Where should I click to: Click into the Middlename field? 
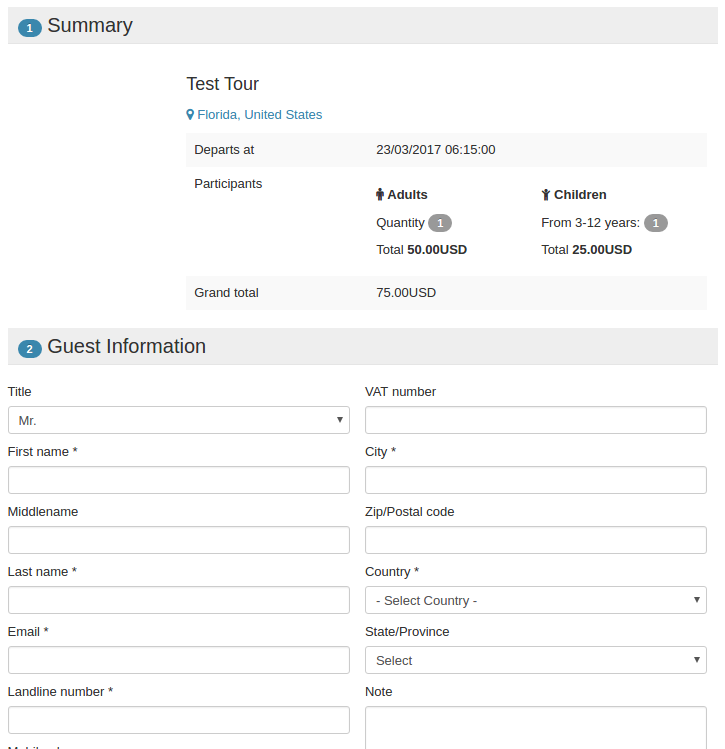179,540
